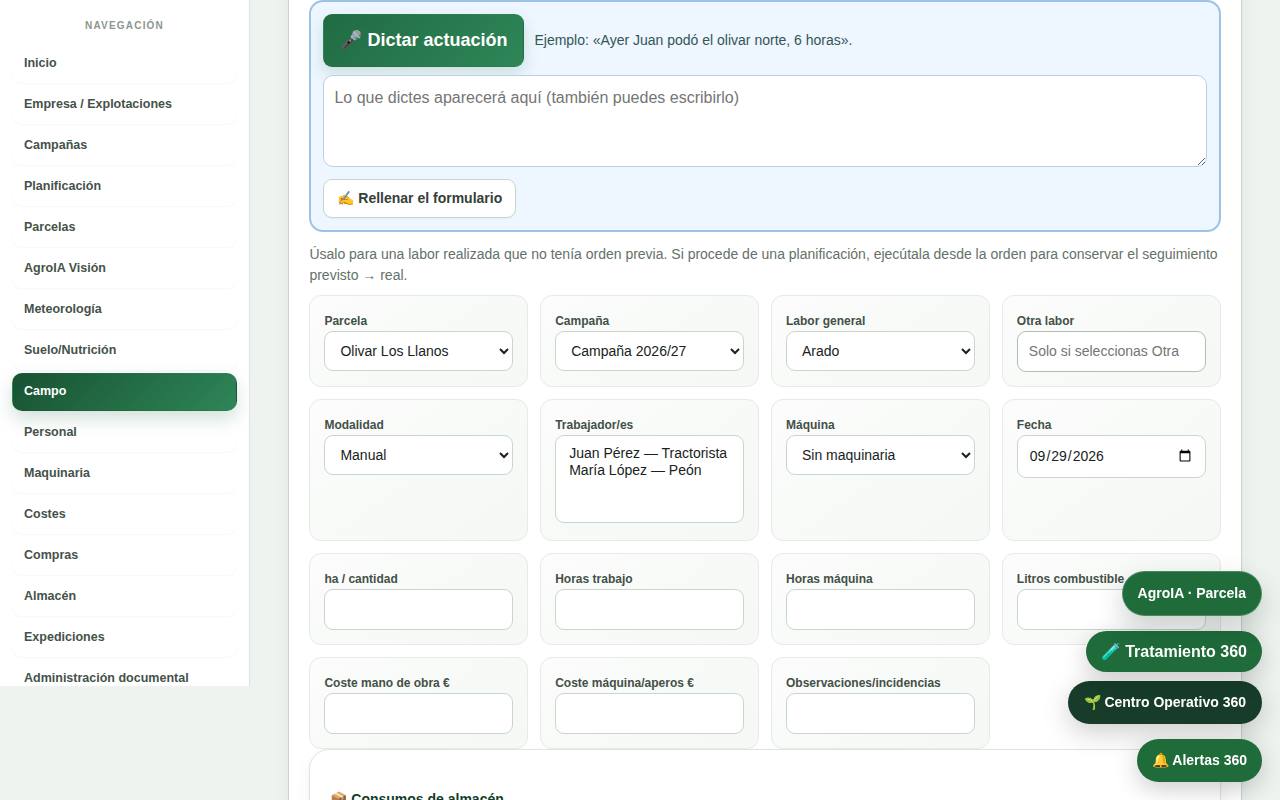Focus the Horas máquina field
This screenshot has height=800, width=1280.
click(x=880, y=609)
